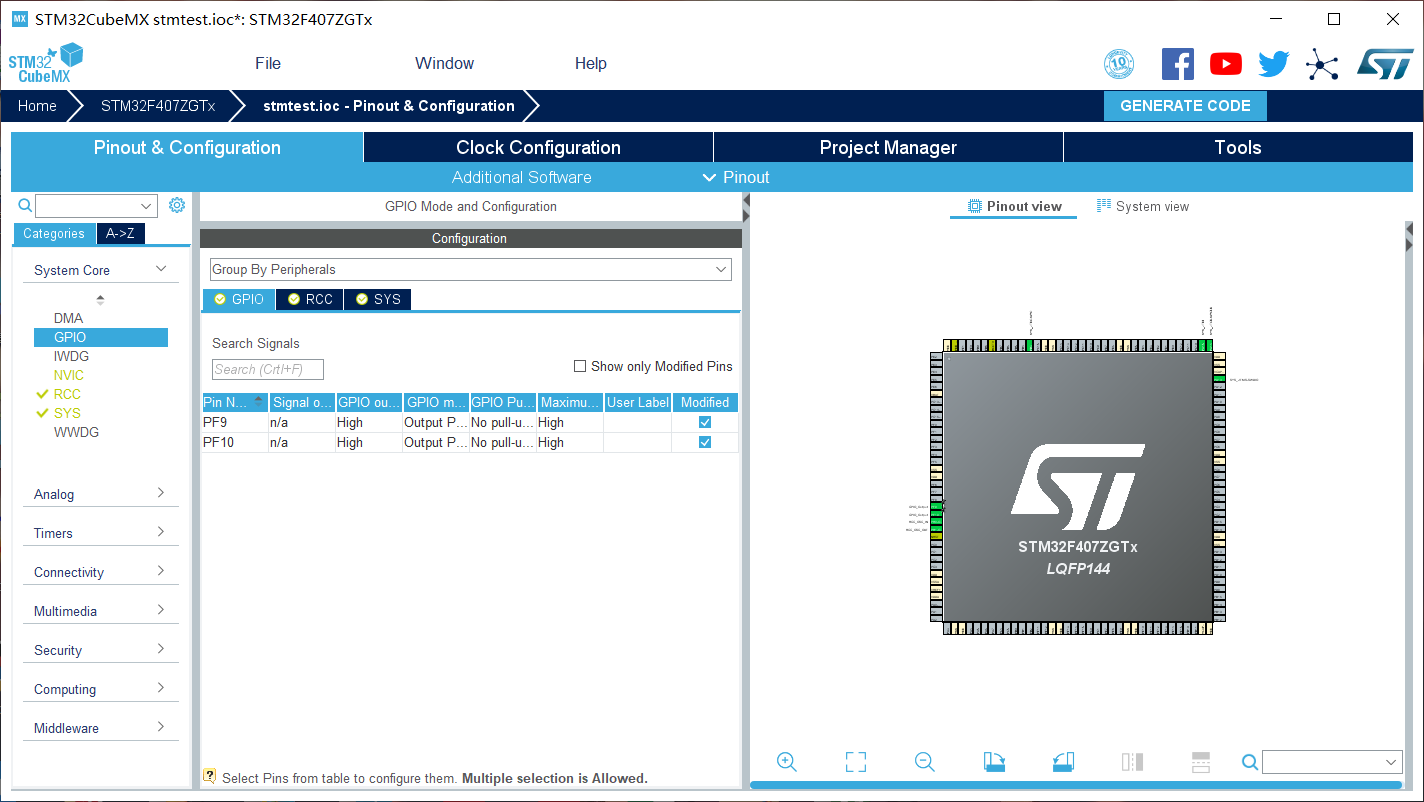Click the 10 years anniversary badge icon
Screen dimensions: 1424x802
pos(1119,65)
